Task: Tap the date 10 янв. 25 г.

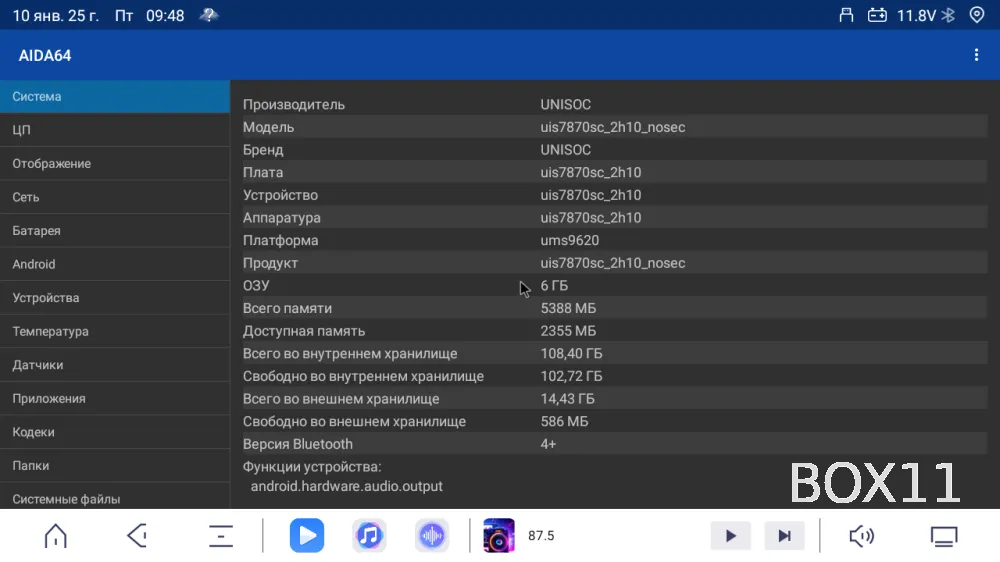Action: point(55,15)
